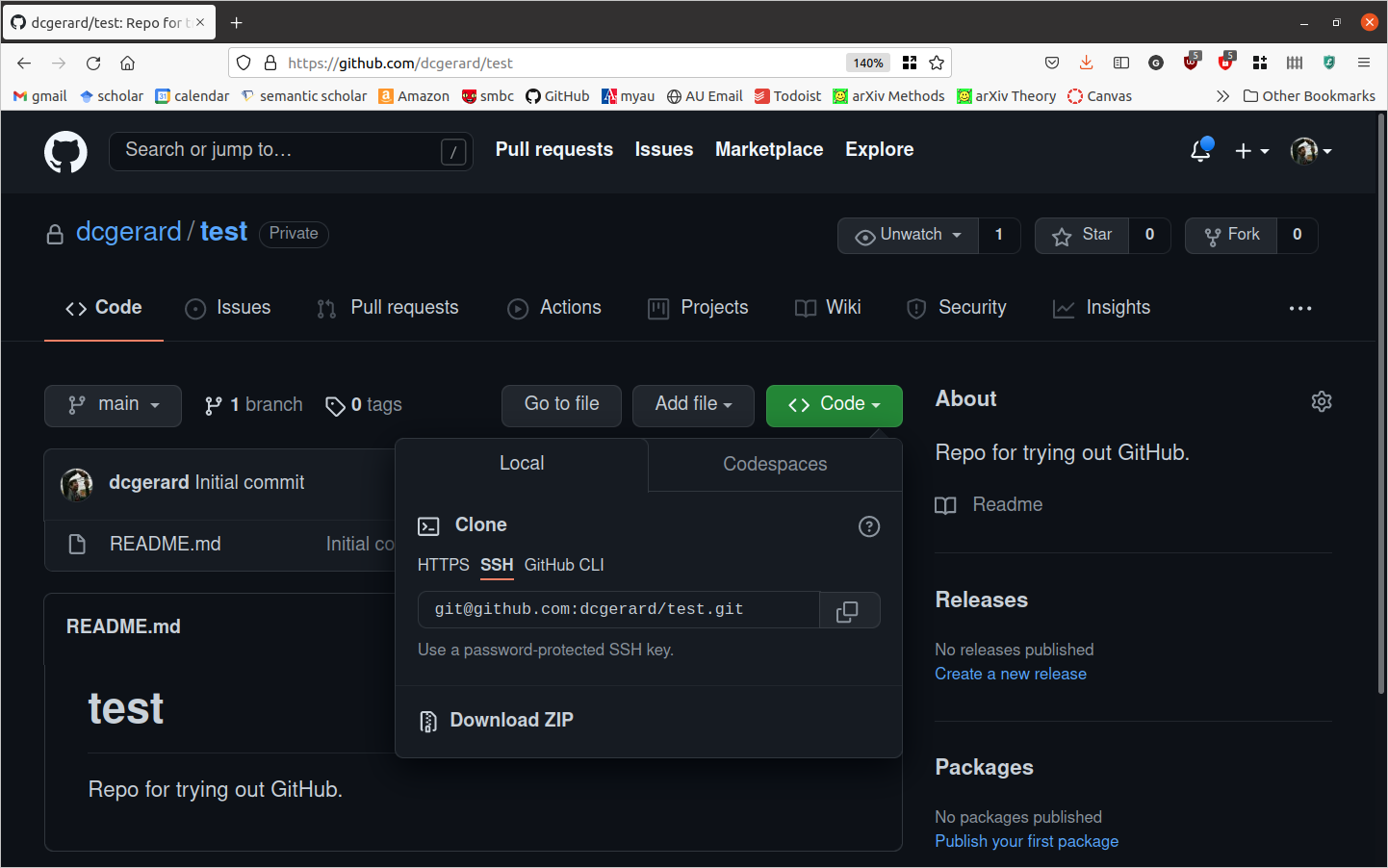
Task: Click the repository tabs overflow ellipsis
Action: click(1300, 308)
